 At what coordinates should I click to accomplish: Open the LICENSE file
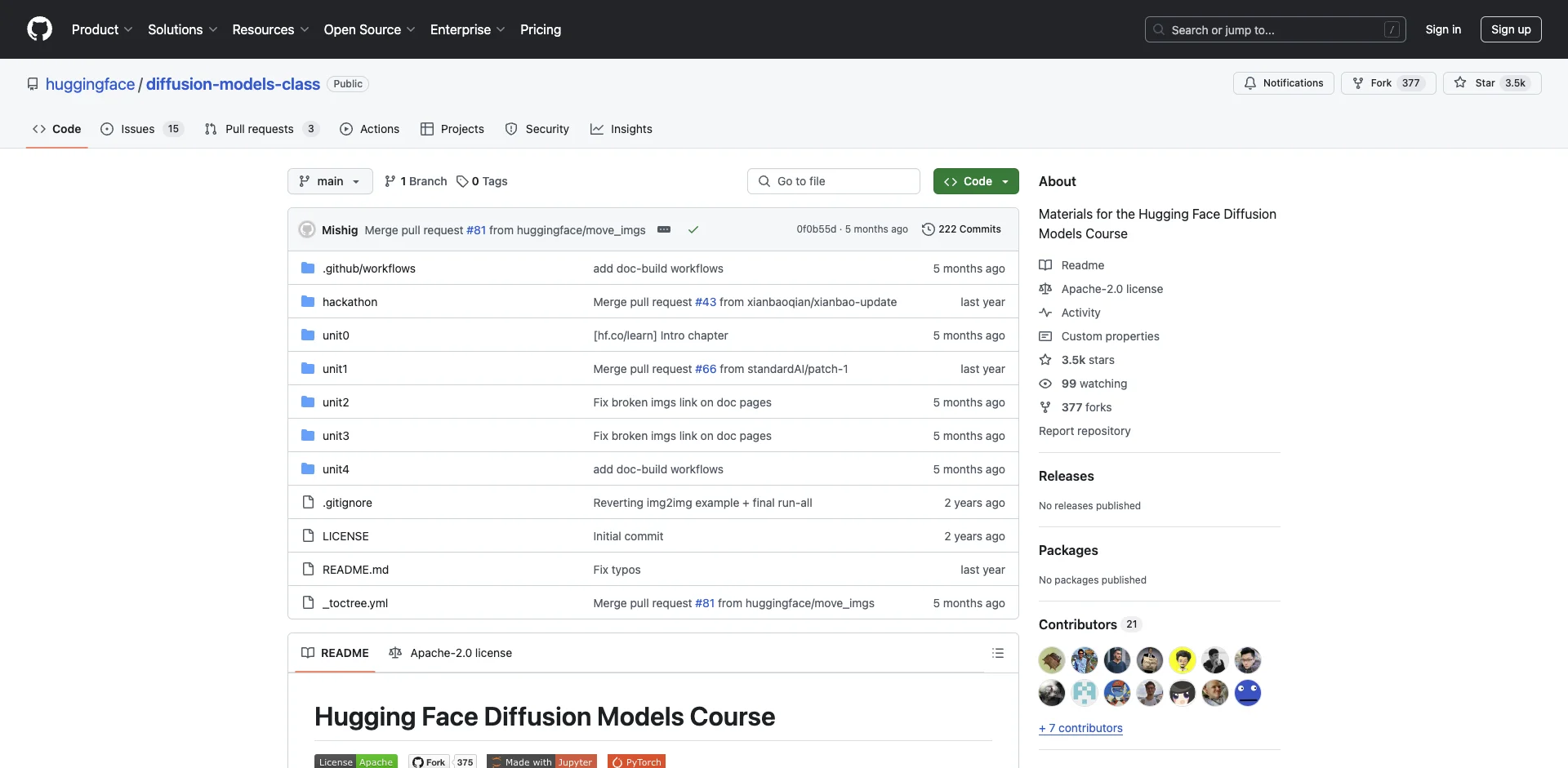(345, 536)
